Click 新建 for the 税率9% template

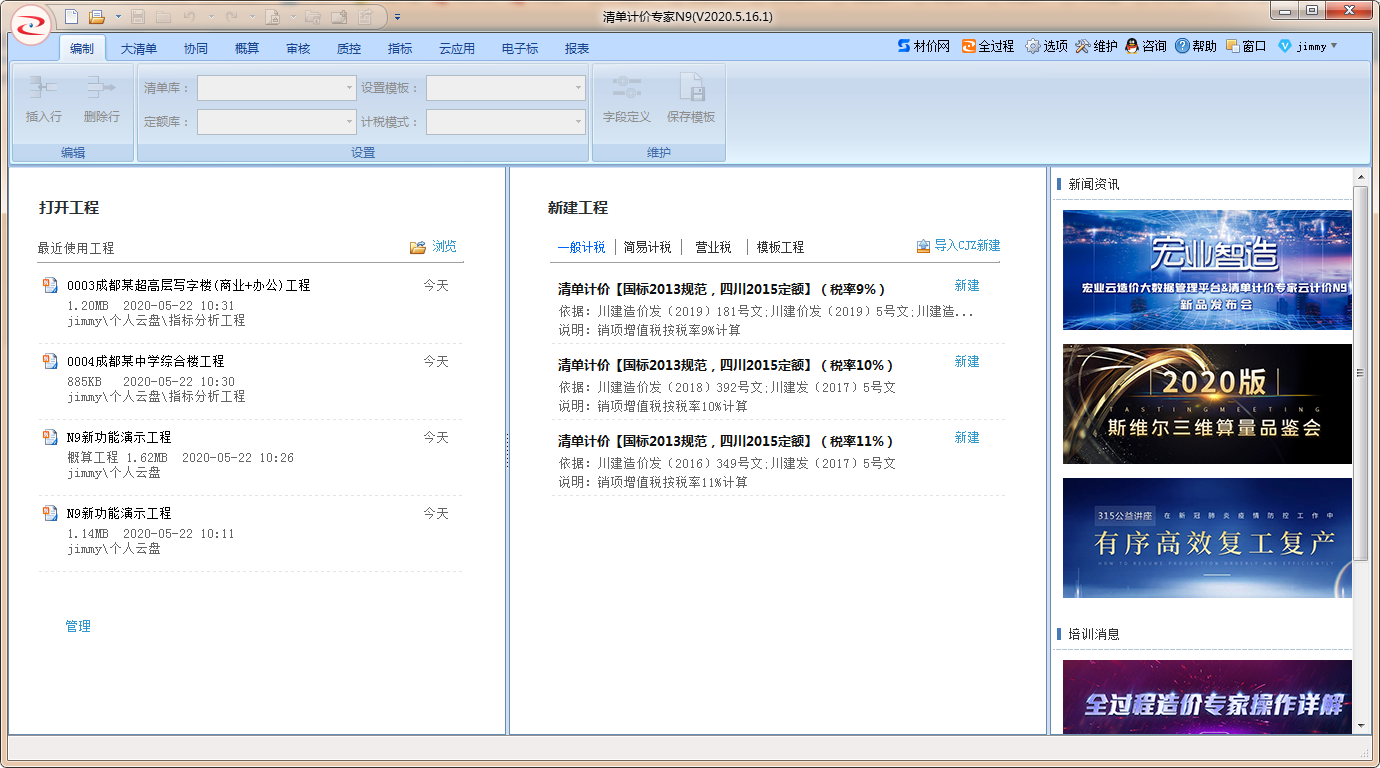(966, 285)
